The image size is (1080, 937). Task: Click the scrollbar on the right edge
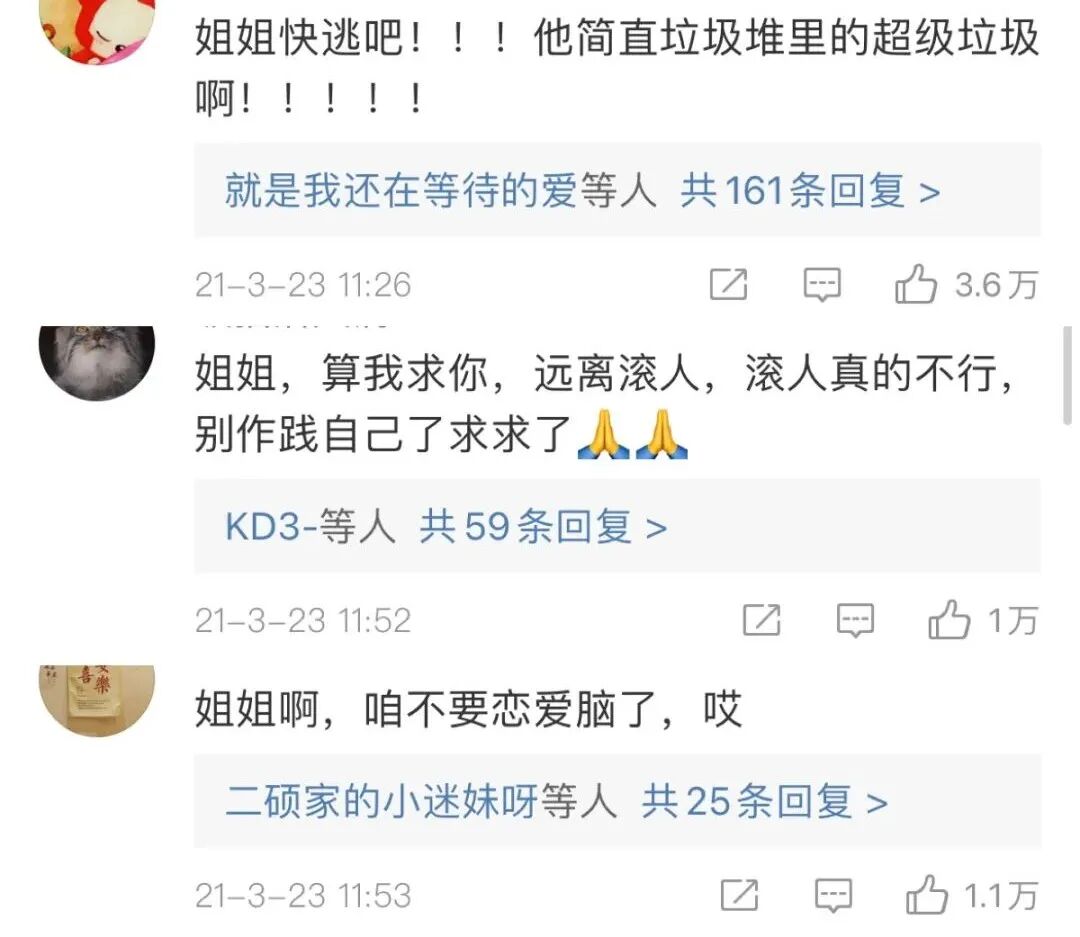pyautogui.click(x=1067, y=376)
